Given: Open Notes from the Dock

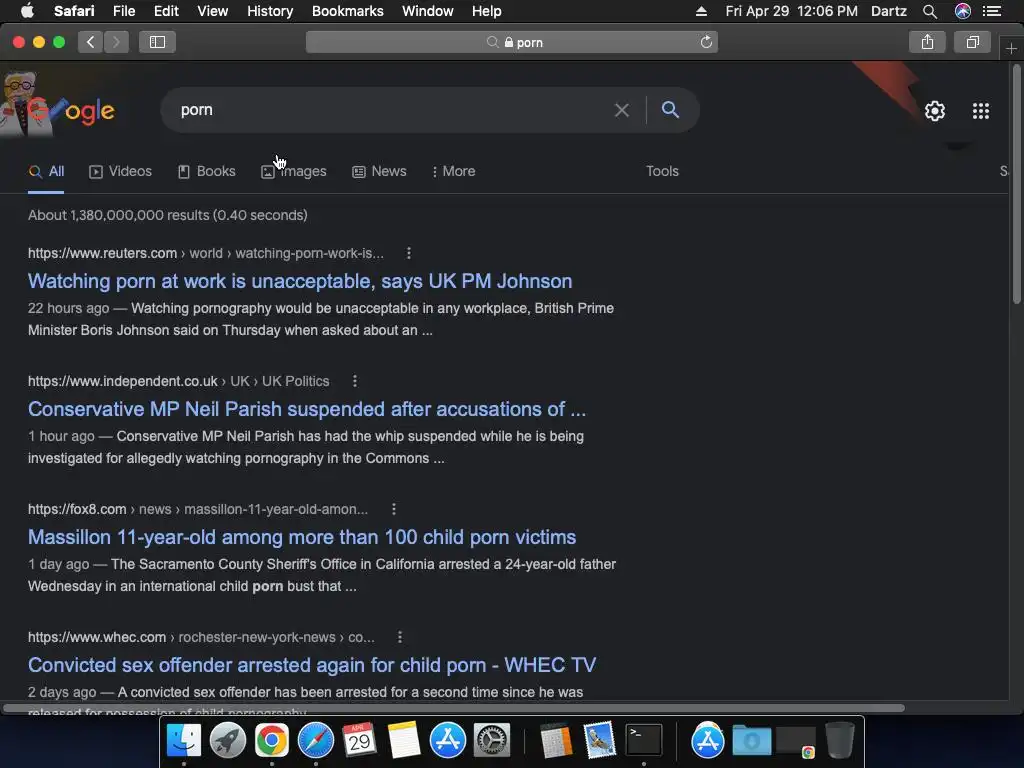Looking at the screenshot, I should tap(404, 740).
